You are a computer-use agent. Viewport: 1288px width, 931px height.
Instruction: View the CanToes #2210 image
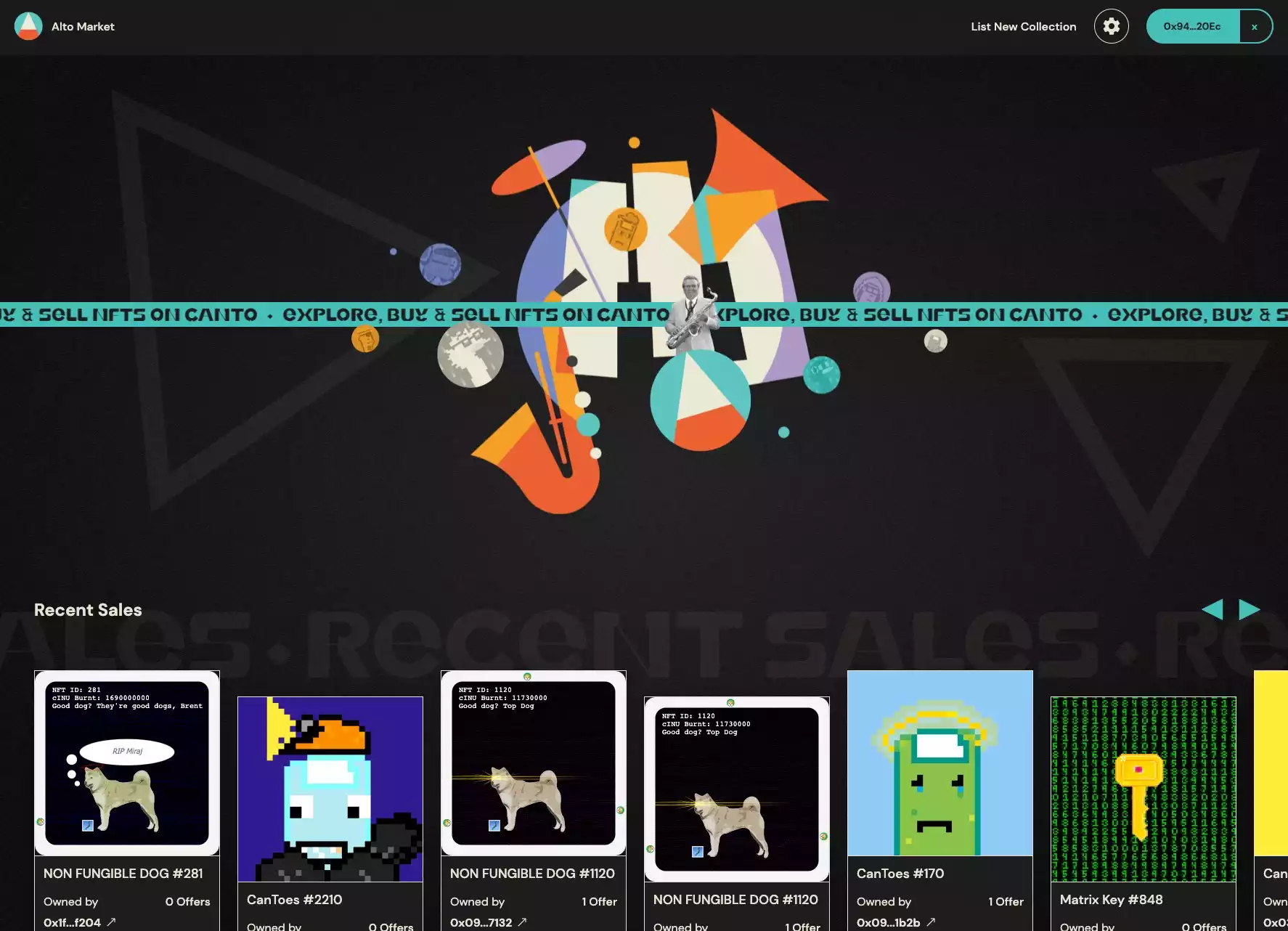click(330, 789)
